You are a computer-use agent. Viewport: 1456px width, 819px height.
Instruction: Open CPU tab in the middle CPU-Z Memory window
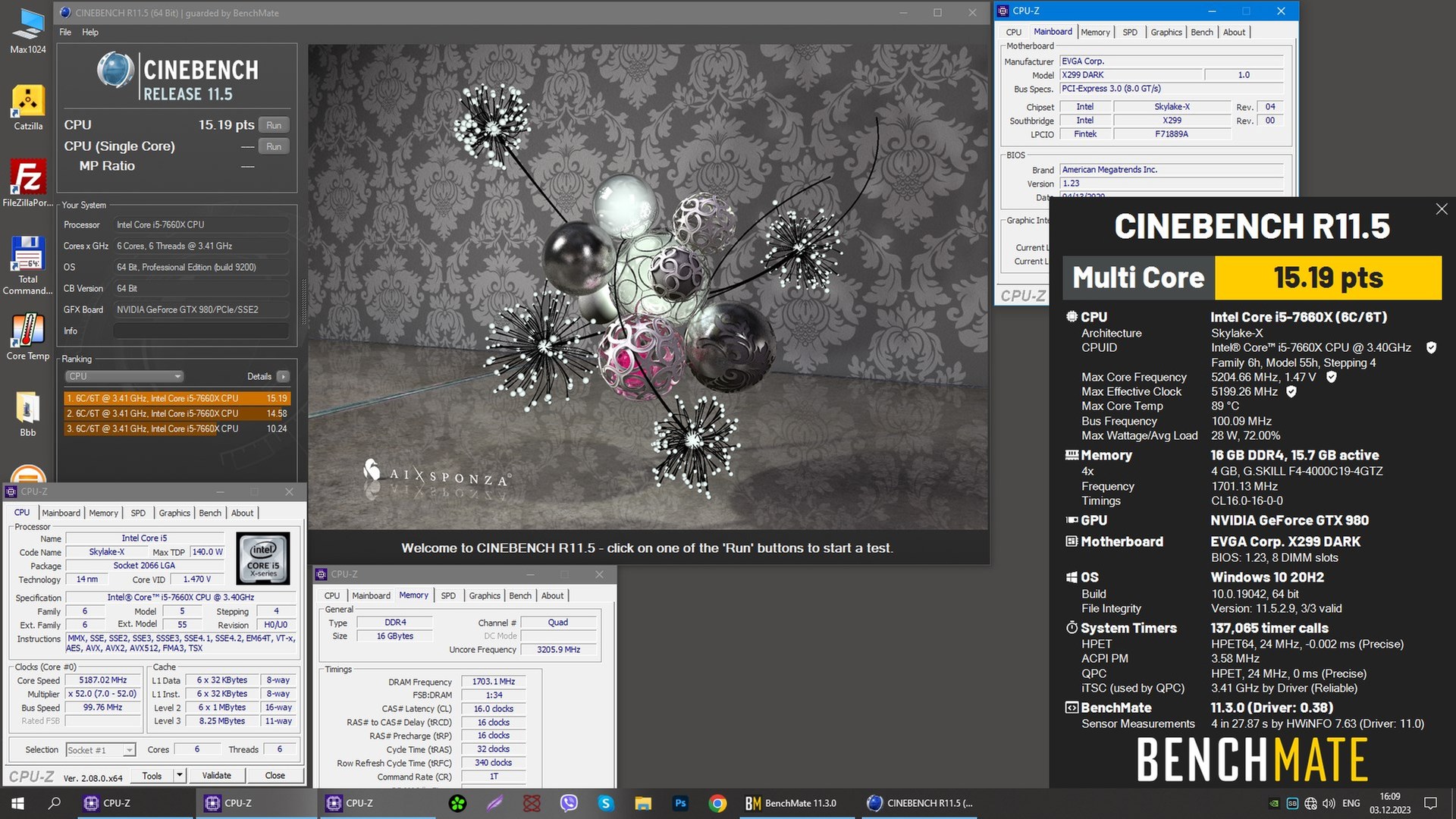(x=332, y=595)
